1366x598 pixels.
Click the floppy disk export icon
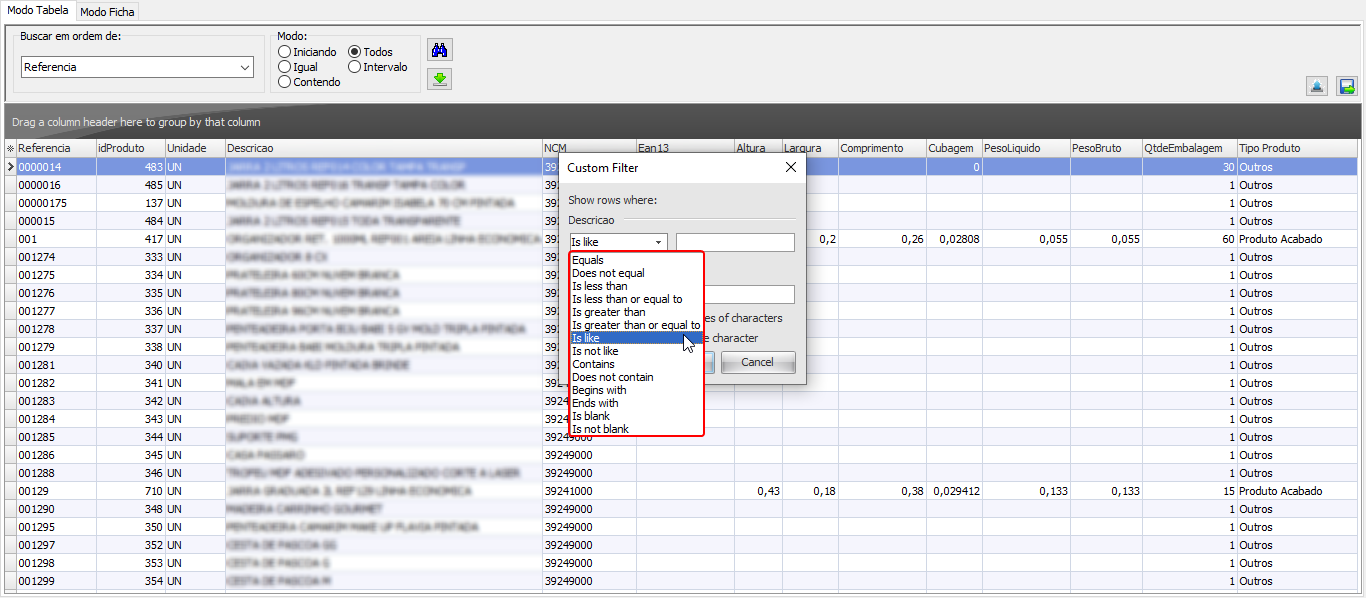(1347, 87)
